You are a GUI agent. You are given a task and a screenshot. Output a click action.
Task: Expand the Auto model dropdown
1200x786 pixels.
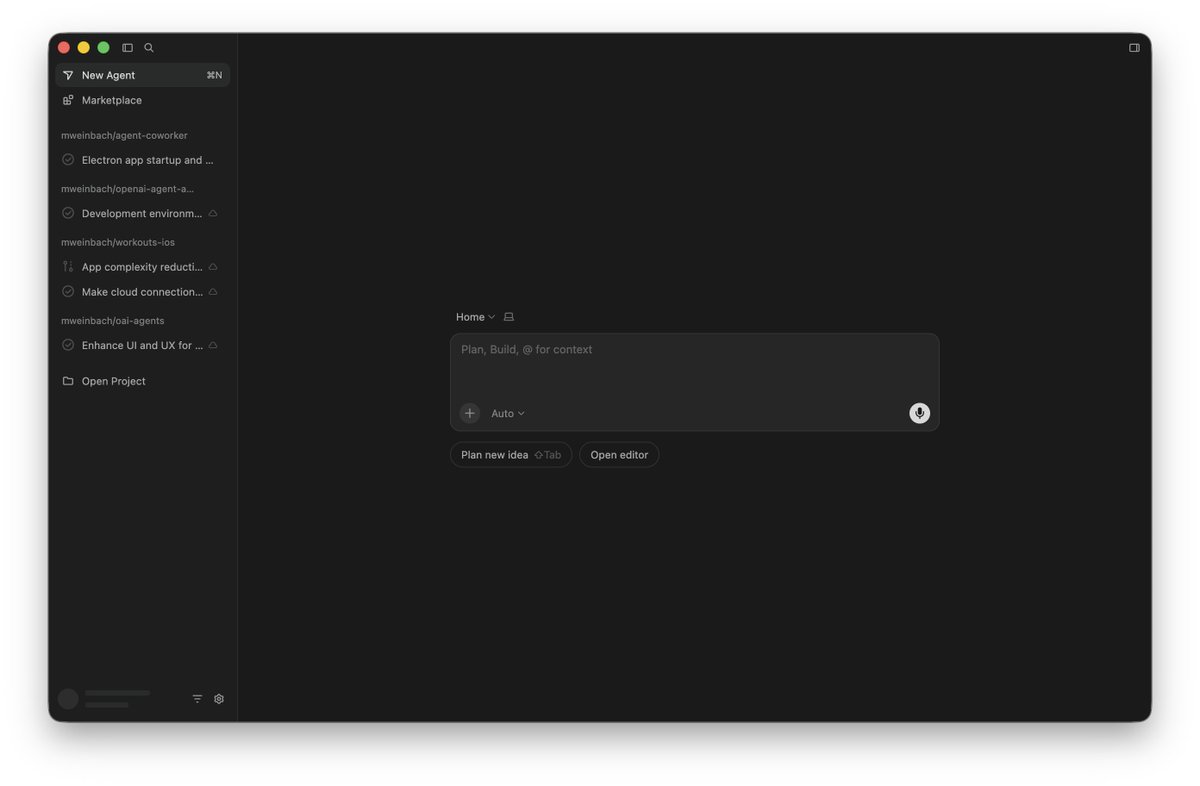pyautogui.click(x=508, y=413)
